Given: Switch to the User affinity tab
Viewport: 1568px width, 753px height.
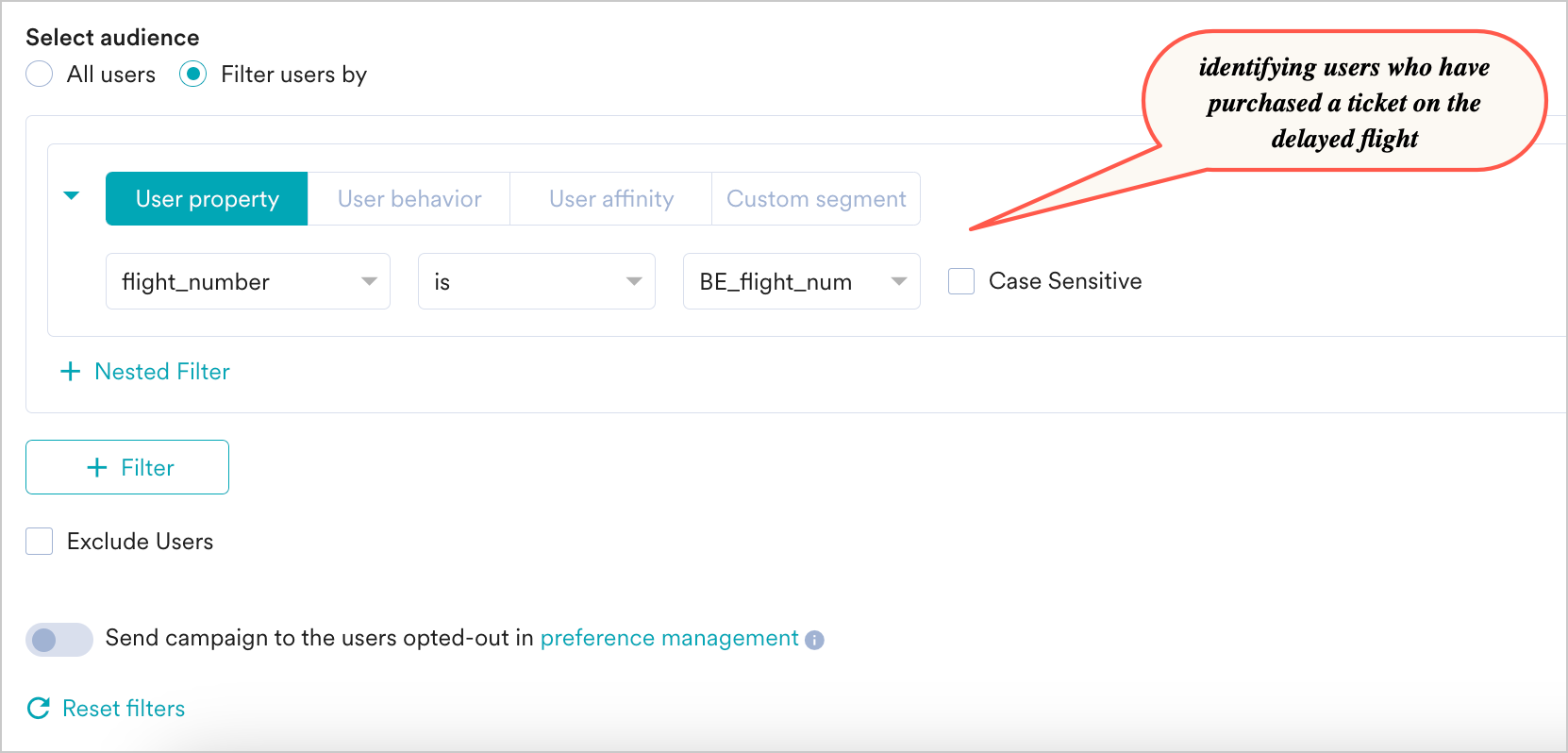Looking at the screenshot, I should pos(611,199).
